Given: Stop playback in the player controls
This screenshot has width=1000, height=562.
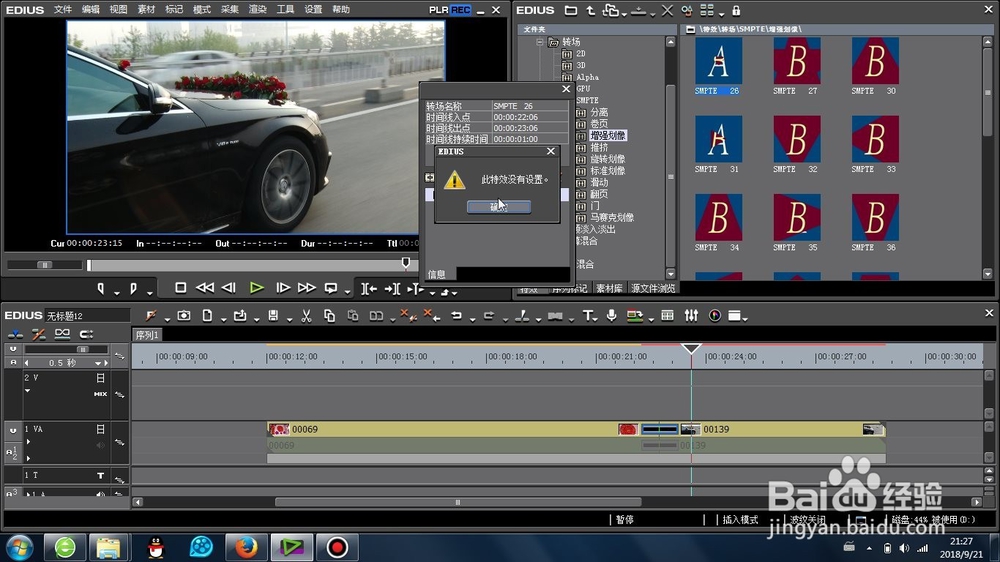Looking at the screenshot, I should point(180,288).
